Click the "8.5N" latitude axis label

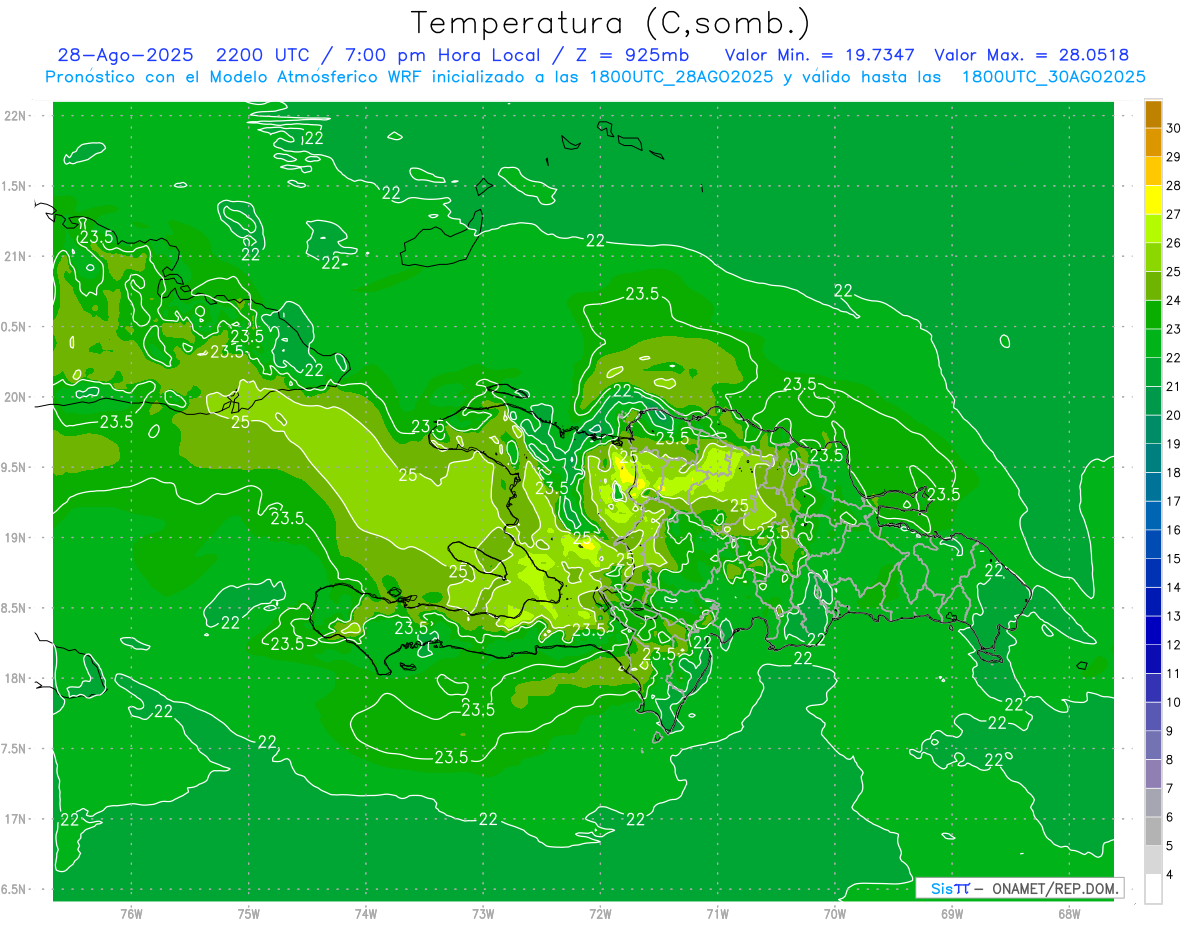[15, 608]
